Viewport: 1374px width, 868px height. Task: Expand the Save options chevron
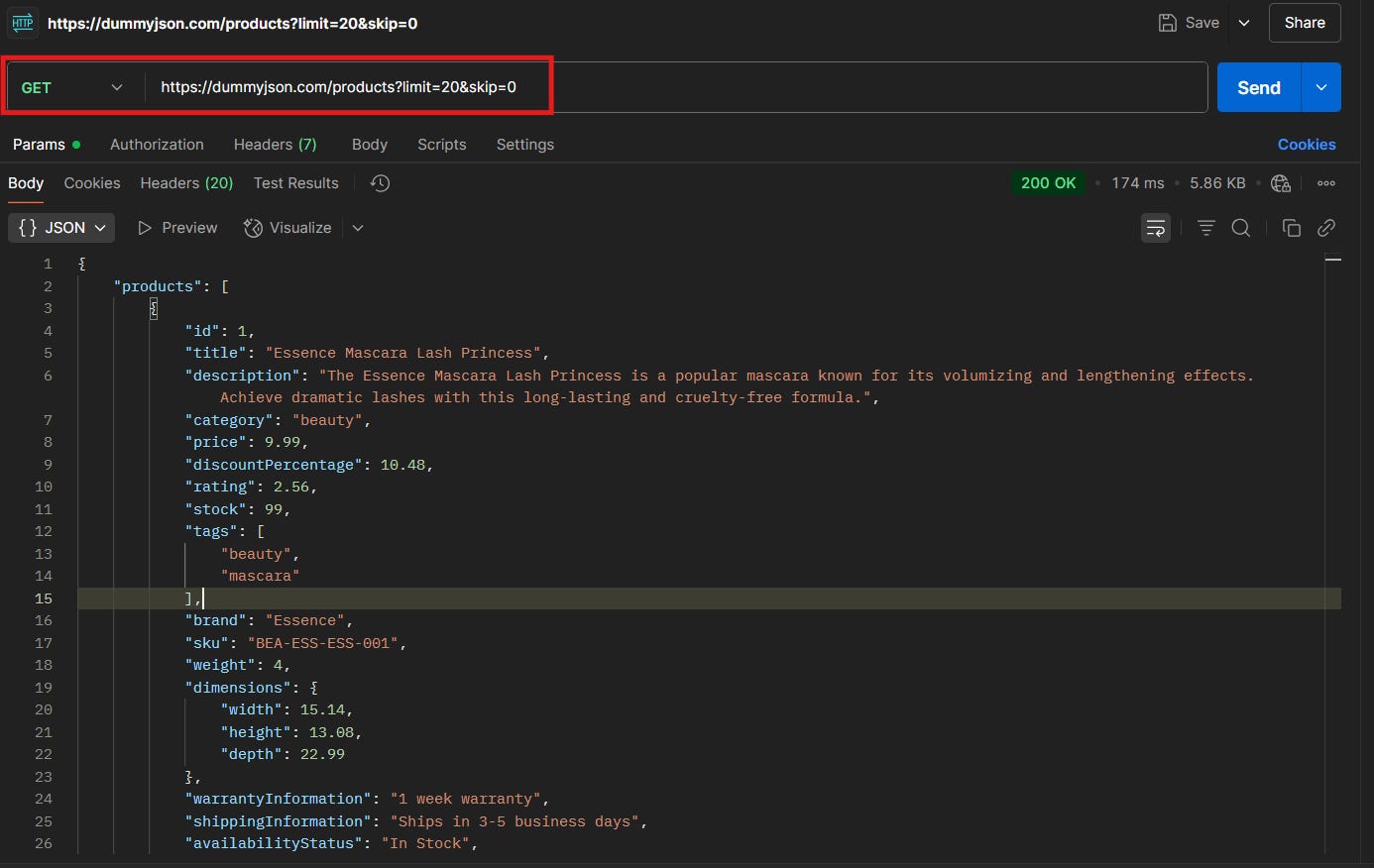click(1244, 23)
